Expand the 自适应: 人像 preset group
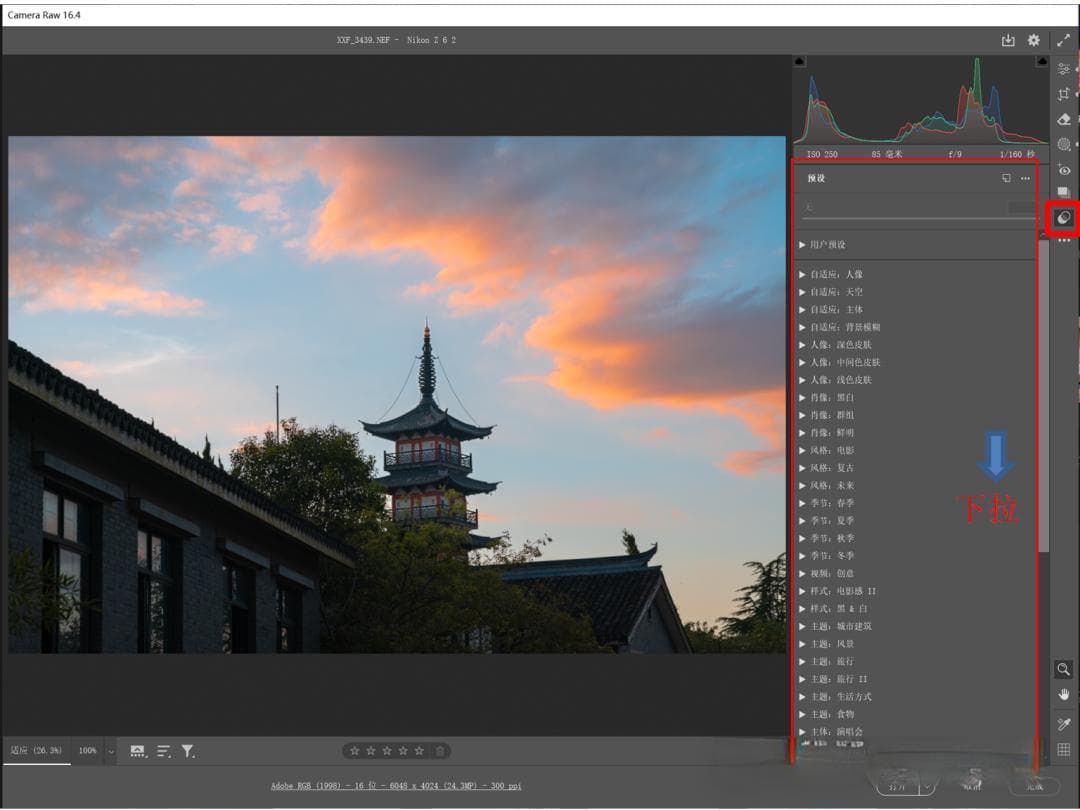Image resolution: width=1080 pixels, height=810 pixels. point(802,274)
